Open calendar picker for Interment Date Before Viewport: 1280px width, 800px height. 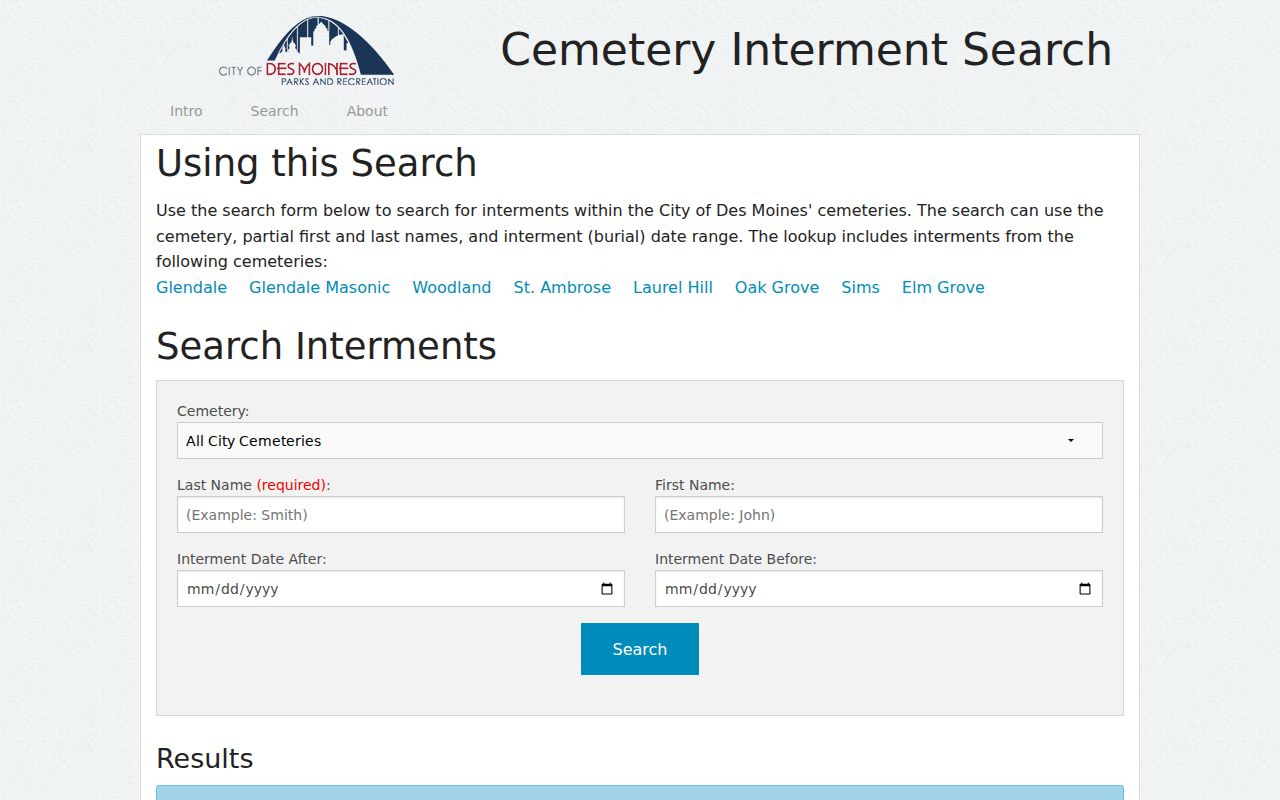1085,589
